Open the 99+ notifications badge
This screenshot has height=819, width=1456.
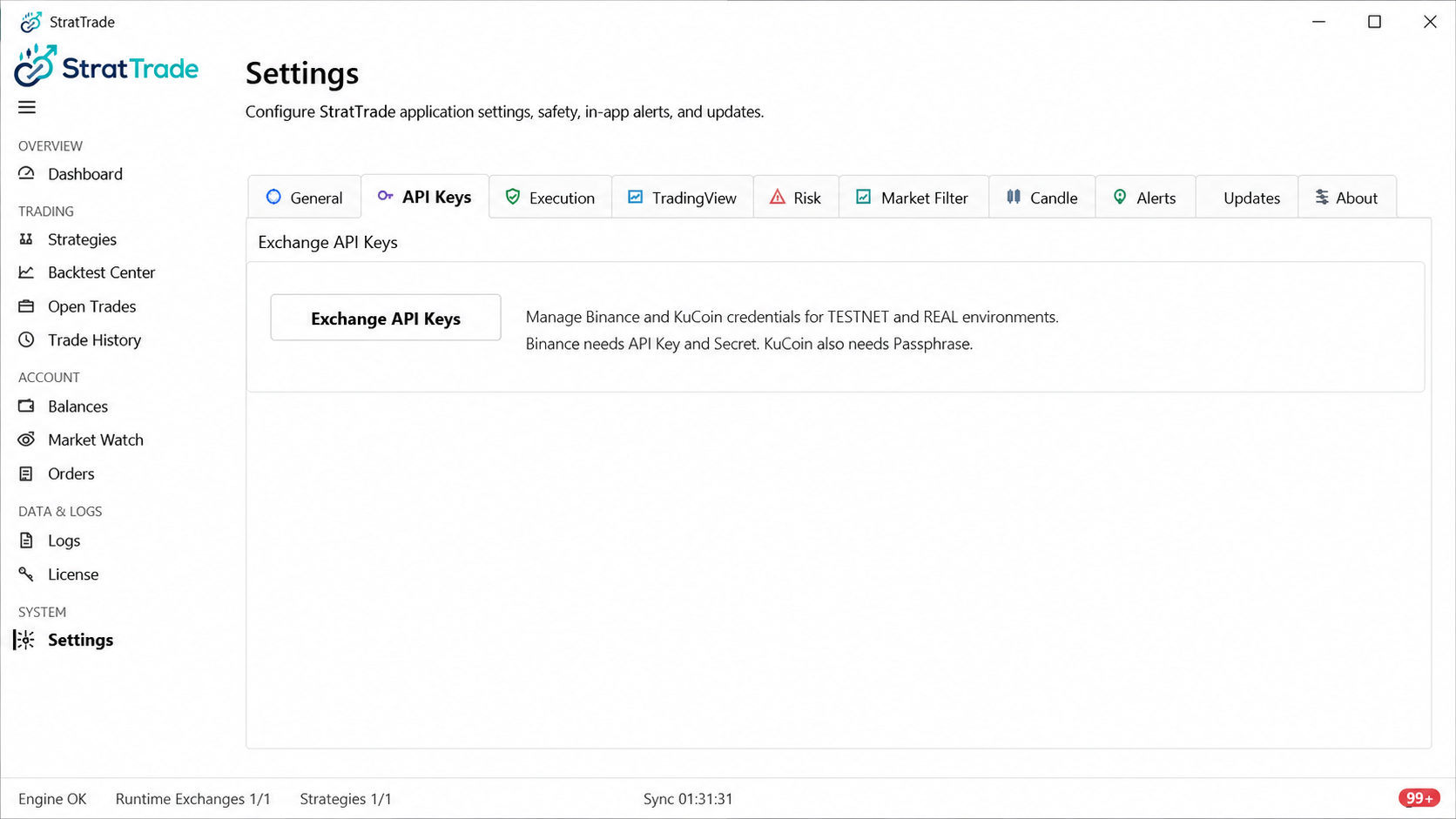(x=1419, y=798)
